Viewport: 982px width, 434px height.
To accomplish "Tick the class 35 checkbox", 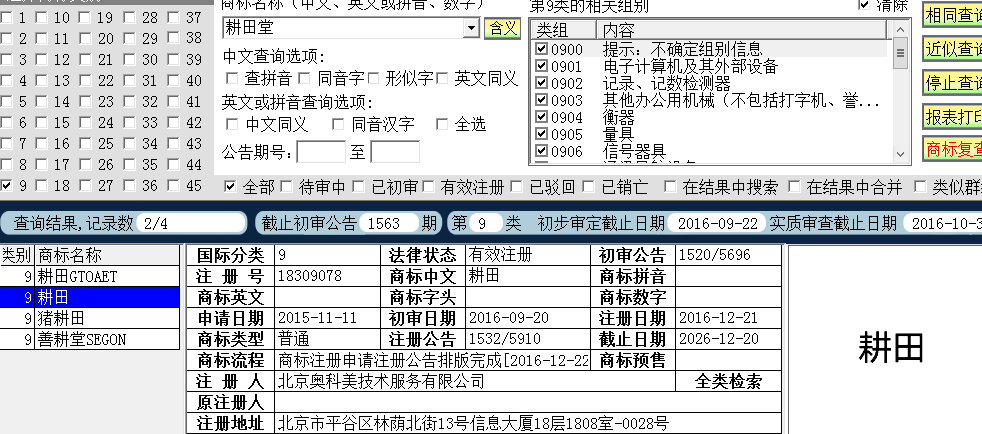I will coord(129,165).
